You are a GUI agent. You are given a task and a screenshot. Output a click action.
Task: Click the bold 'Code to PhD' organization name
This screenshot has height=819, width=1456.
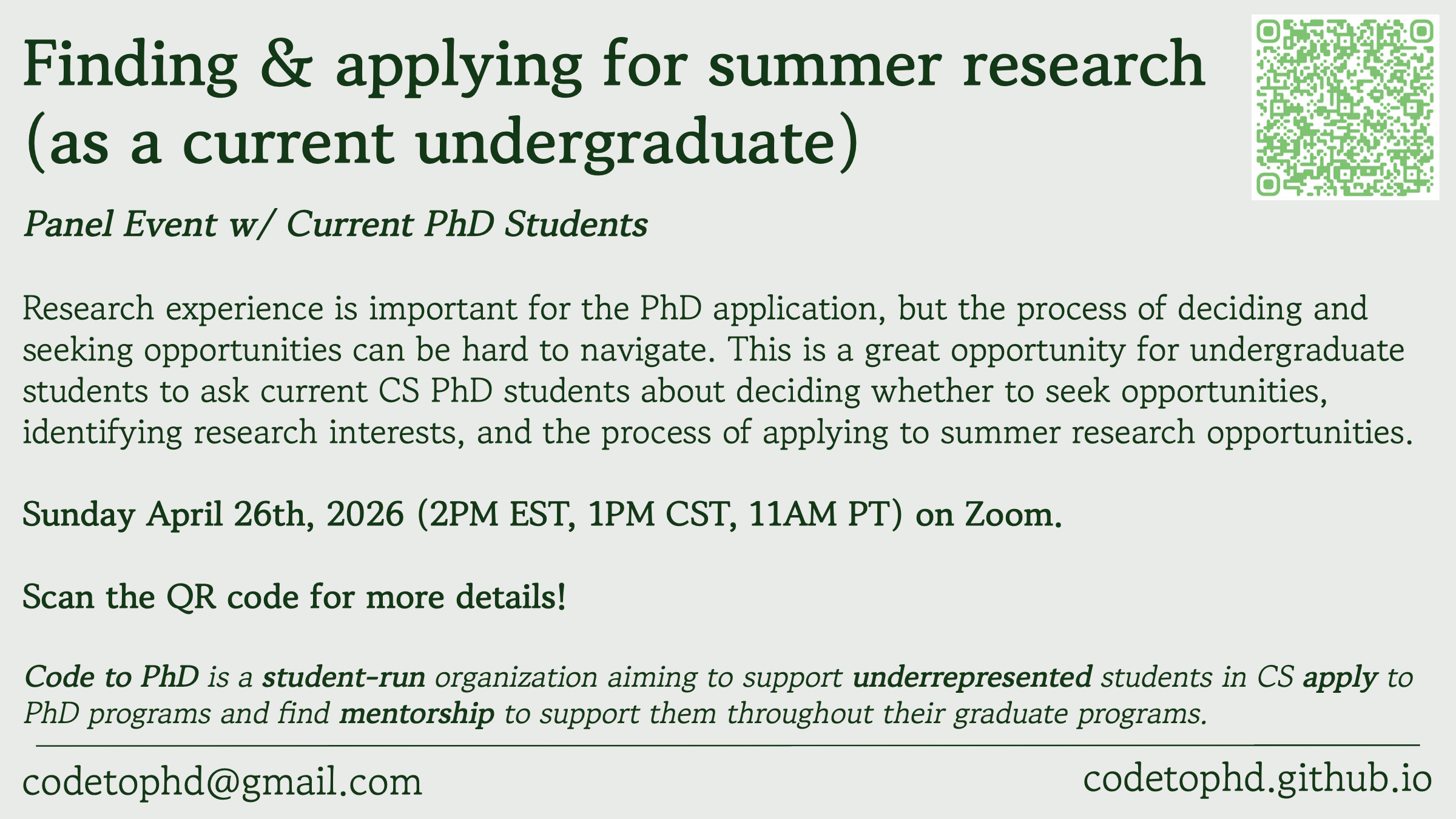pos(112,676)
